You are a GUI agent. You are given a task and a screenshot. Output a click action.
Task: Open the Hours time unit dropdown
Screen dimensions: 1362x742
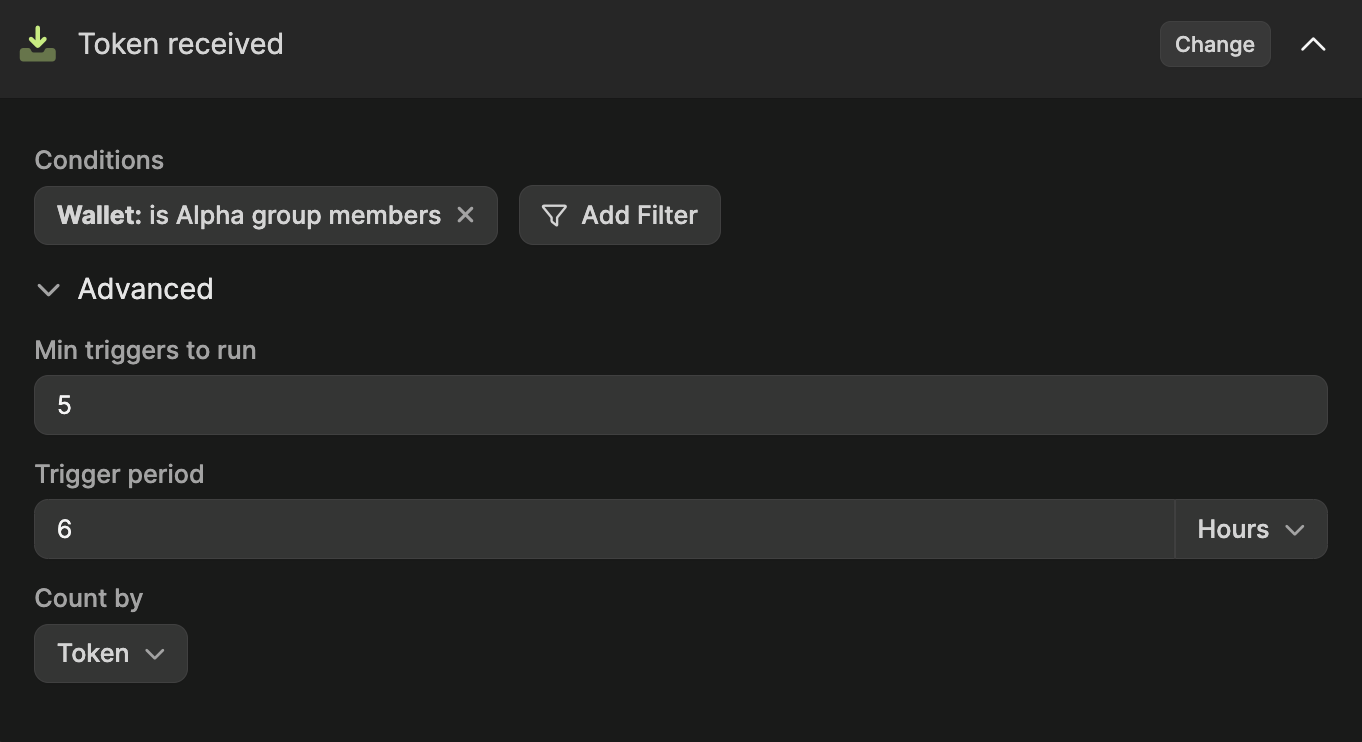(x=1250, y=529)
